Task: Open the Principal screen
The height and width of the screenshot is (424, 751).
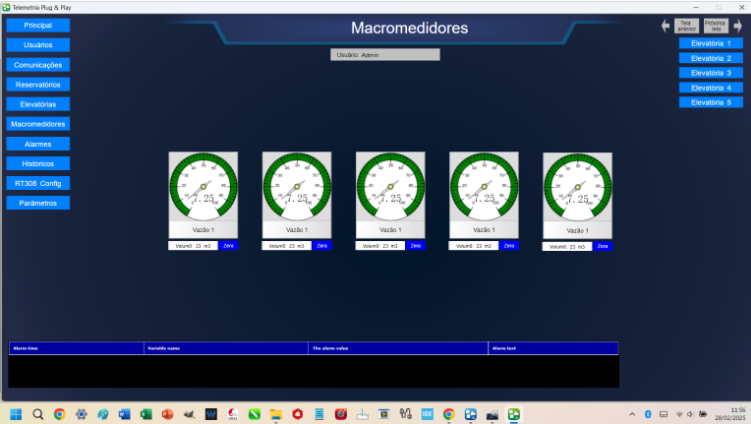Action: click(x=38, y=25)
